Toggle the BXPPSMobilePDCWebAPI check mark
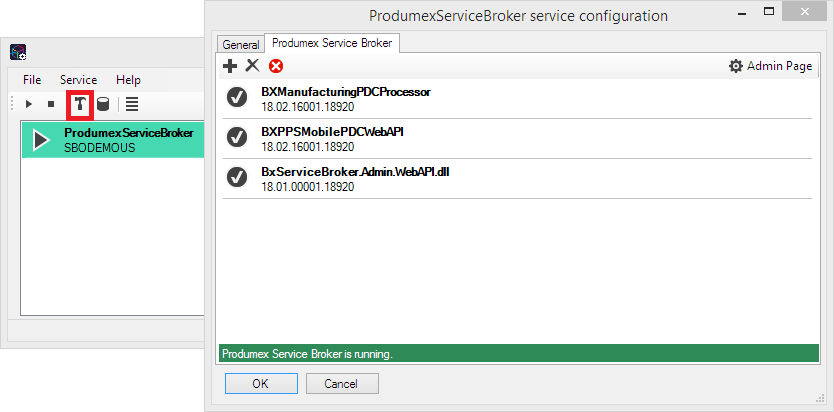Screen dimensions: 834x412 coord(237,137)
